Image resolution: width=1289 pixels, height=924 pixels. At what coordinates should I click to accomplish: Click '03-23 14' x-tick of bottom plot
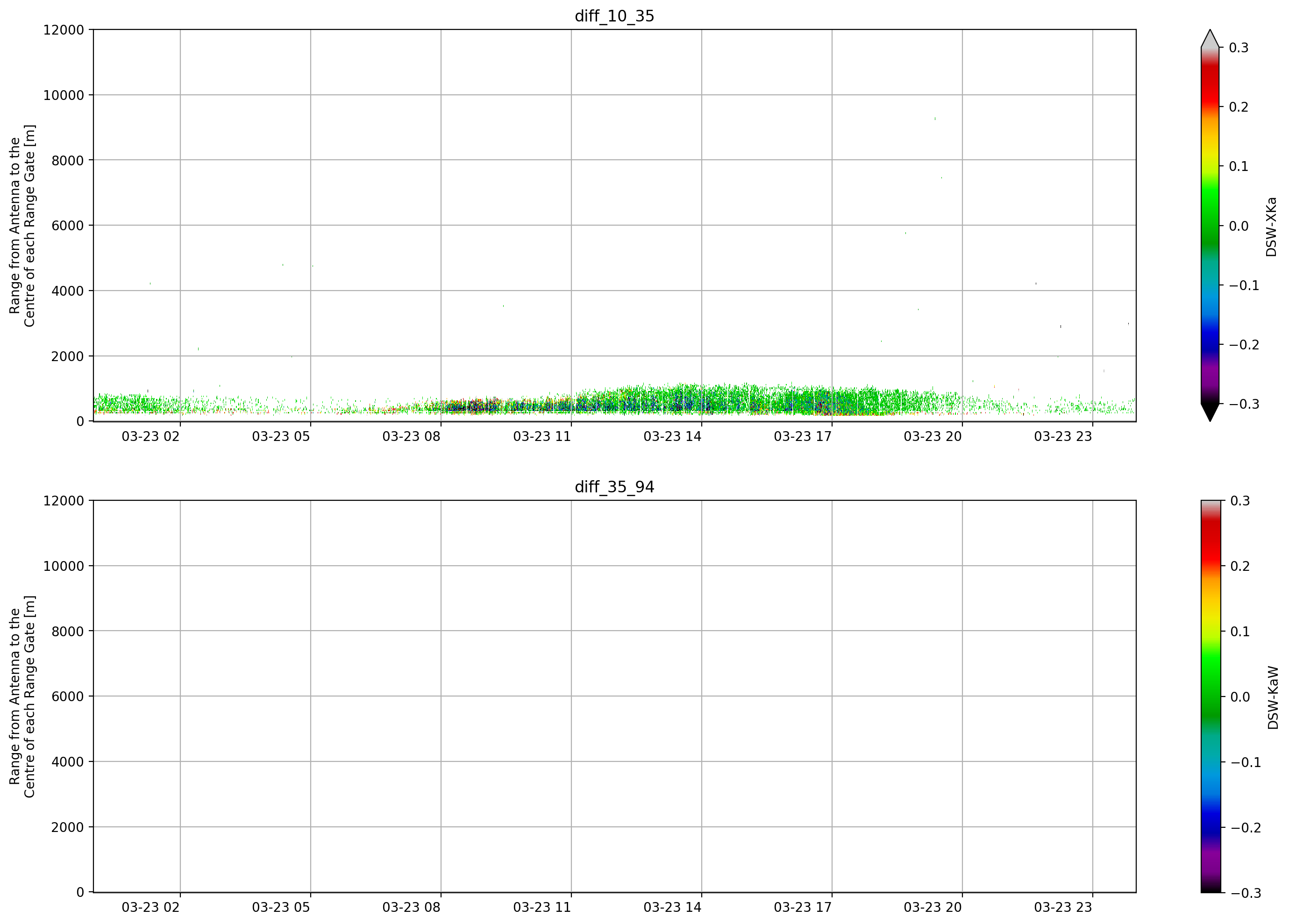(672, 908)
